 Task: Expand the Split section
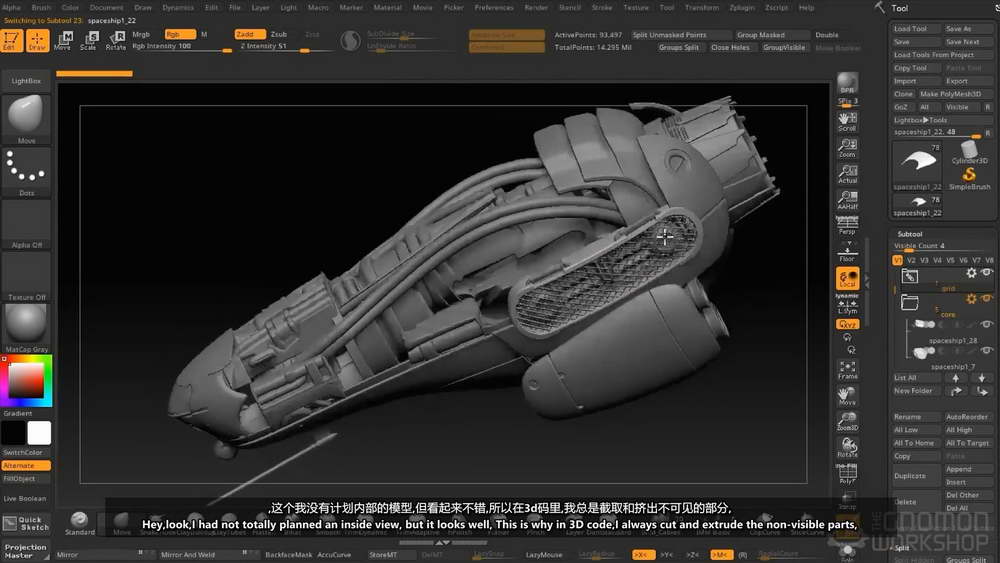tap(902, 548)
